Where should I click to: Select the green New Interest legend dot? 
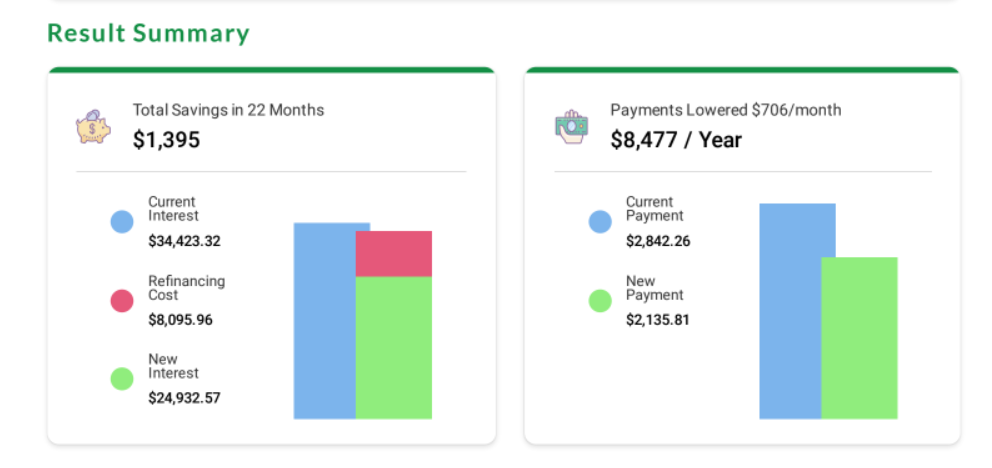(122, 379)
